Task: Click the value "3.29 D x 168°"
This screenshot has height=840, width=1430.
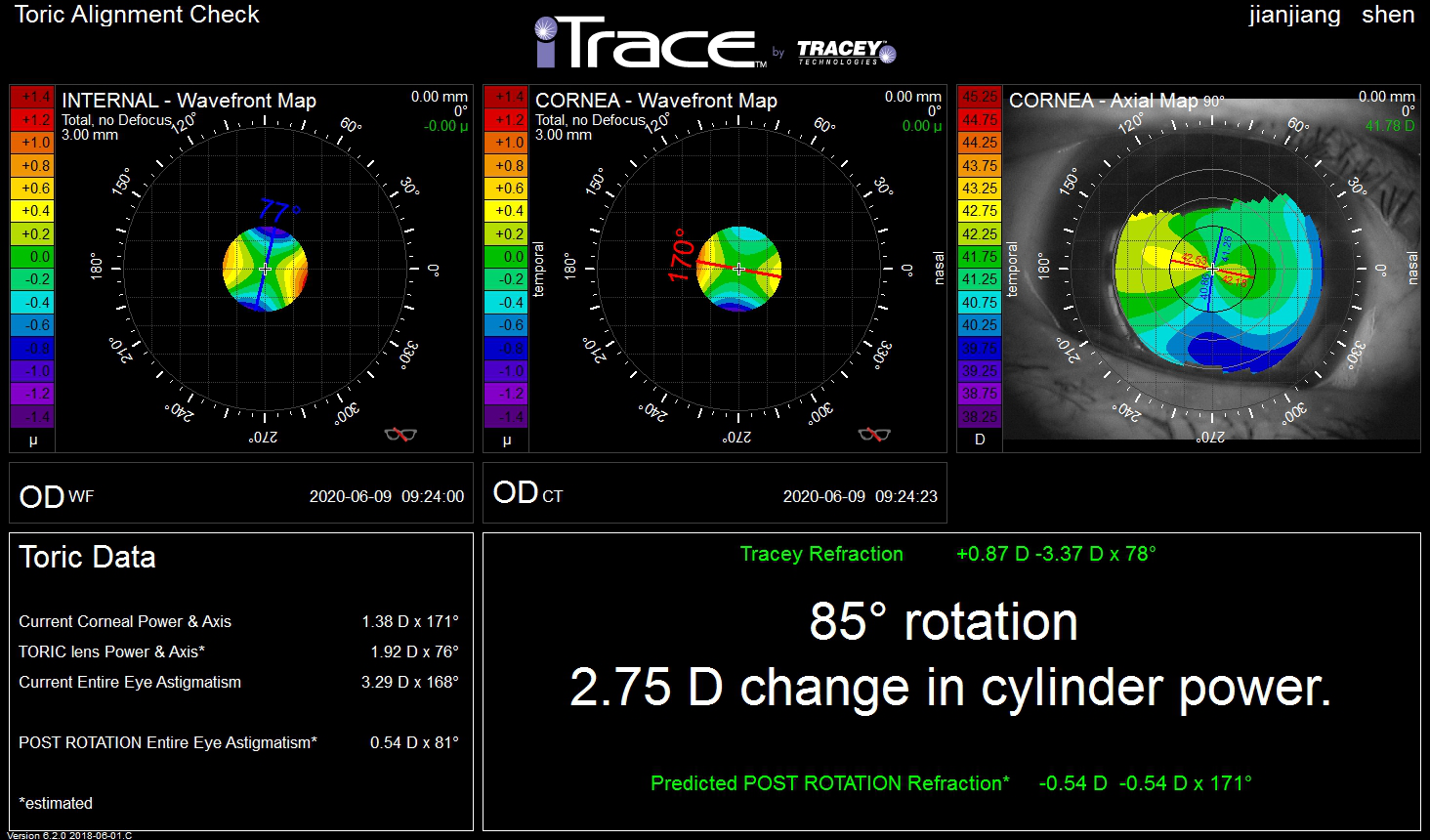Action: coord(410,682)
